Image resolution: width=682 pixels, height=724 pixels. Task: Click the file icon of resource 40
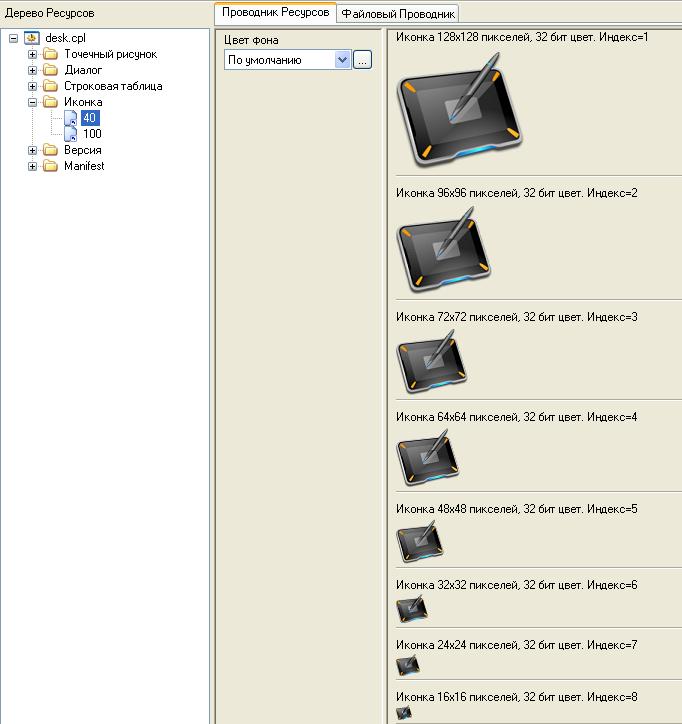click(71, 118)
